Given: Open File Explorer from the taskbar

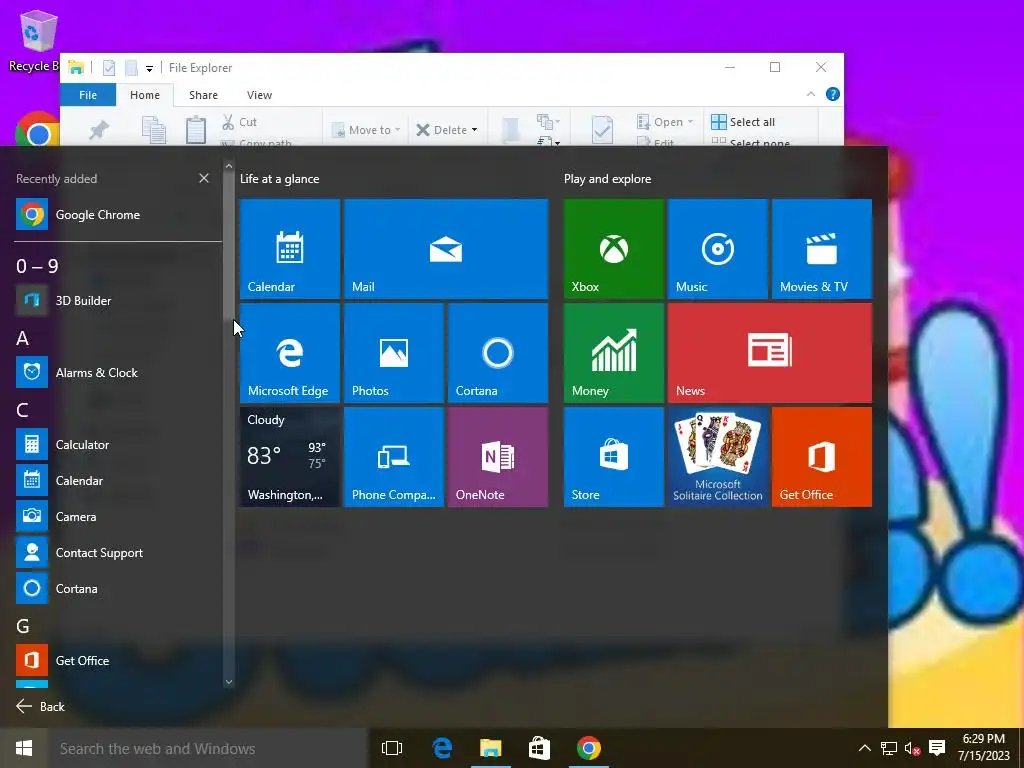Looking at the screenshot, I should [490, 748].
